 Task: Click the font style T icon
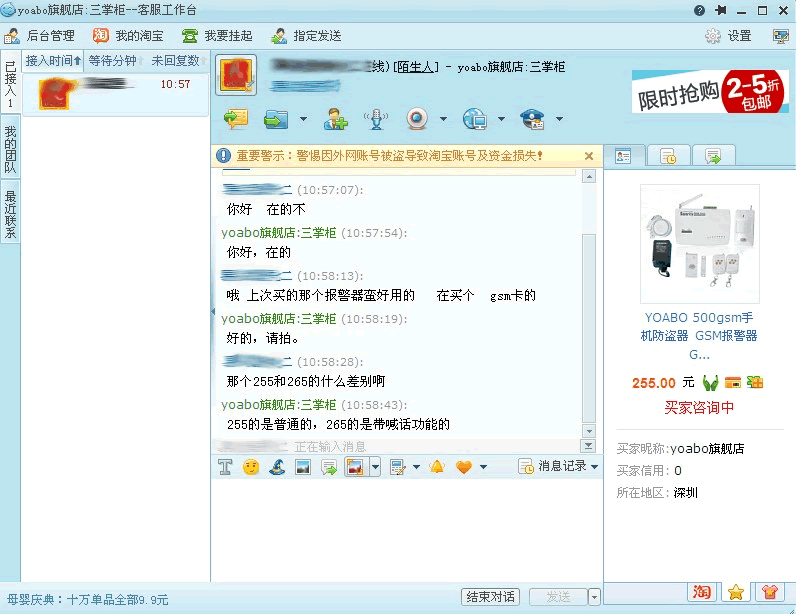click(225, 467)
